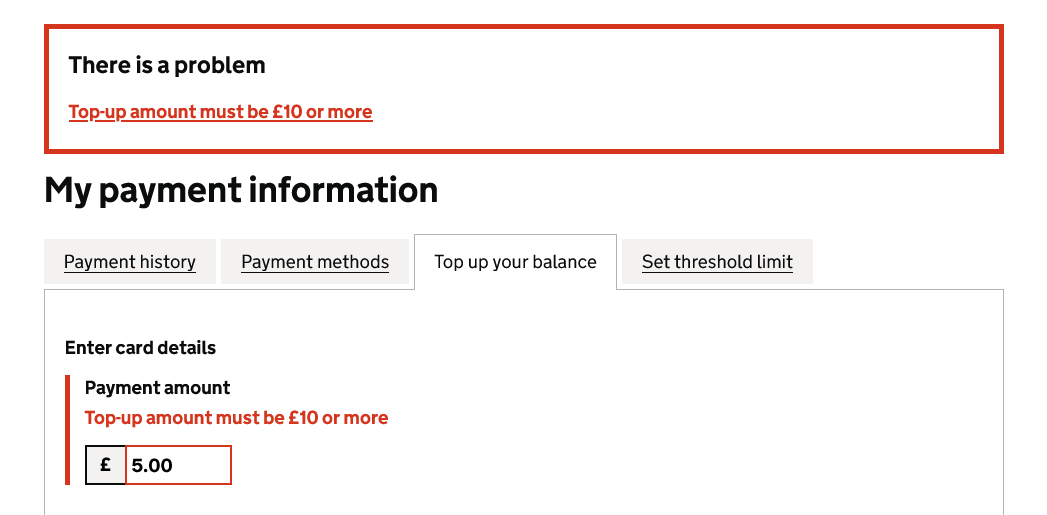Click the inline error message above the amount field
Viewport: 1047px width, 515px height.
point(236,418)
